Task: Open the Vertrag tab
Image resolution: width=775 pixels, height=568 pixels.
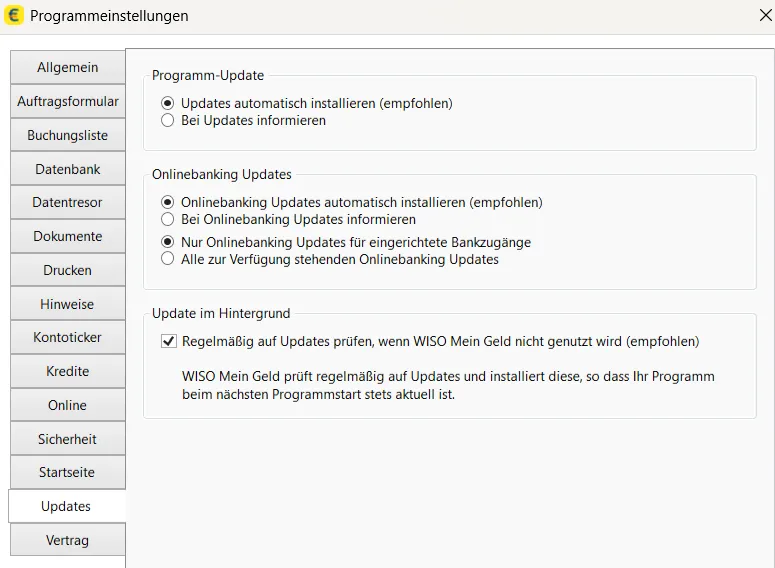Action: pos(67,540)
